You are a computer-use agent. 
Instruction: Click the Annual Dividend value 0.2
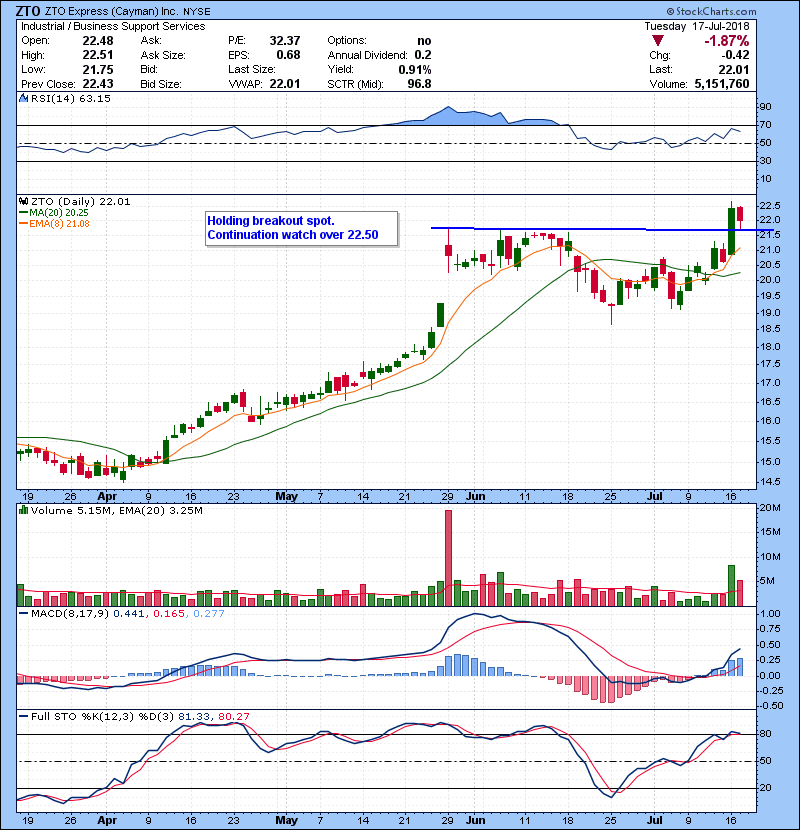(x=423, y=55)
